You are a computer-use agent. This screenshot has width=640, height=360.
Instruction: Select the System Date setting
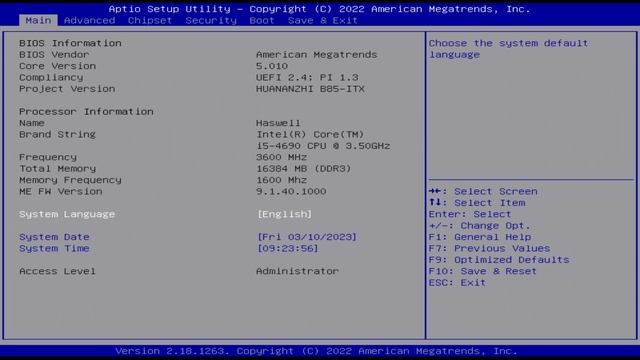[54, 237]
